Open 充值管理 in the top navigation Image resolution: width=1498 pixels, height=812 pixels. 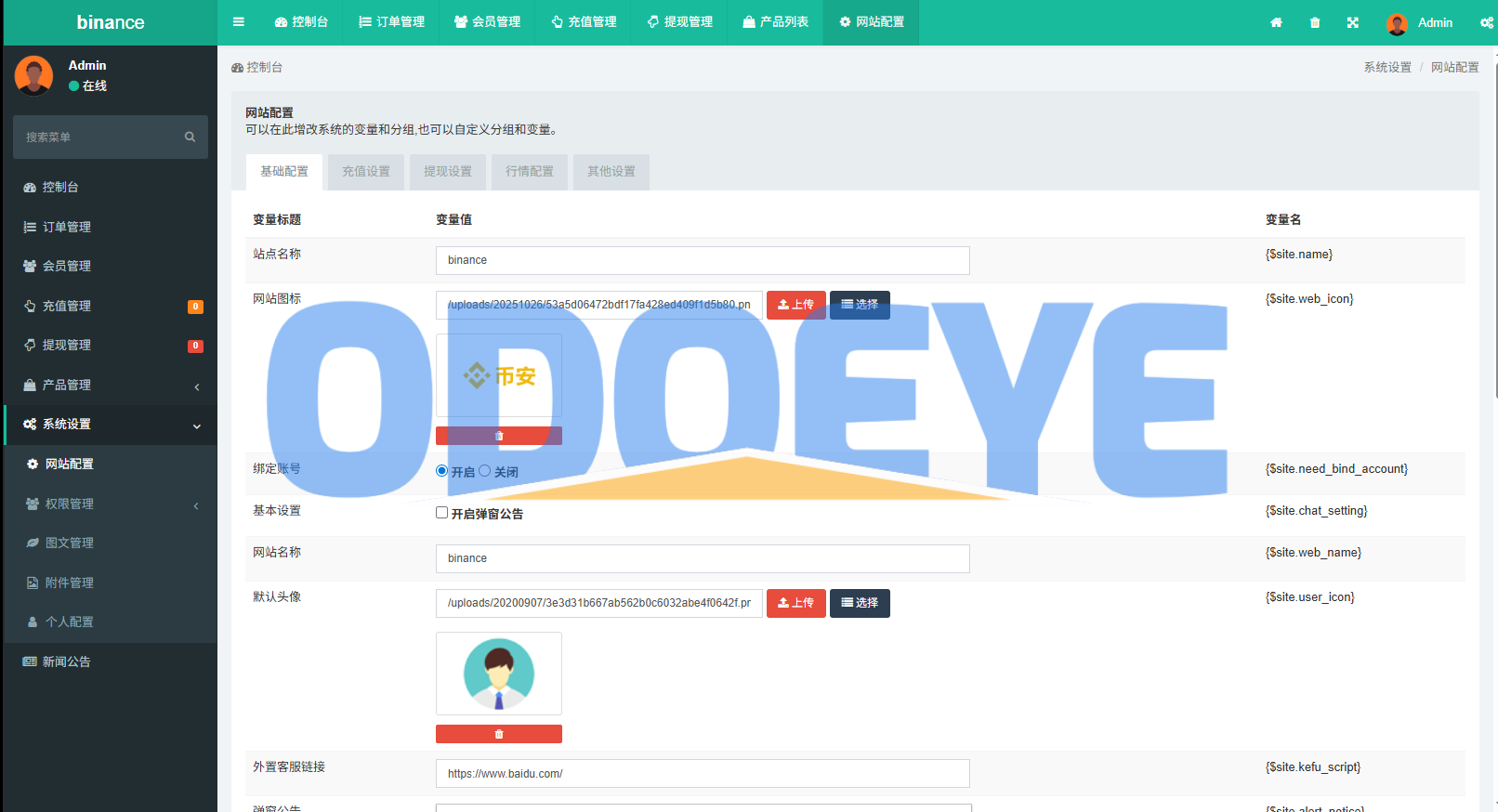click(584, 22)
